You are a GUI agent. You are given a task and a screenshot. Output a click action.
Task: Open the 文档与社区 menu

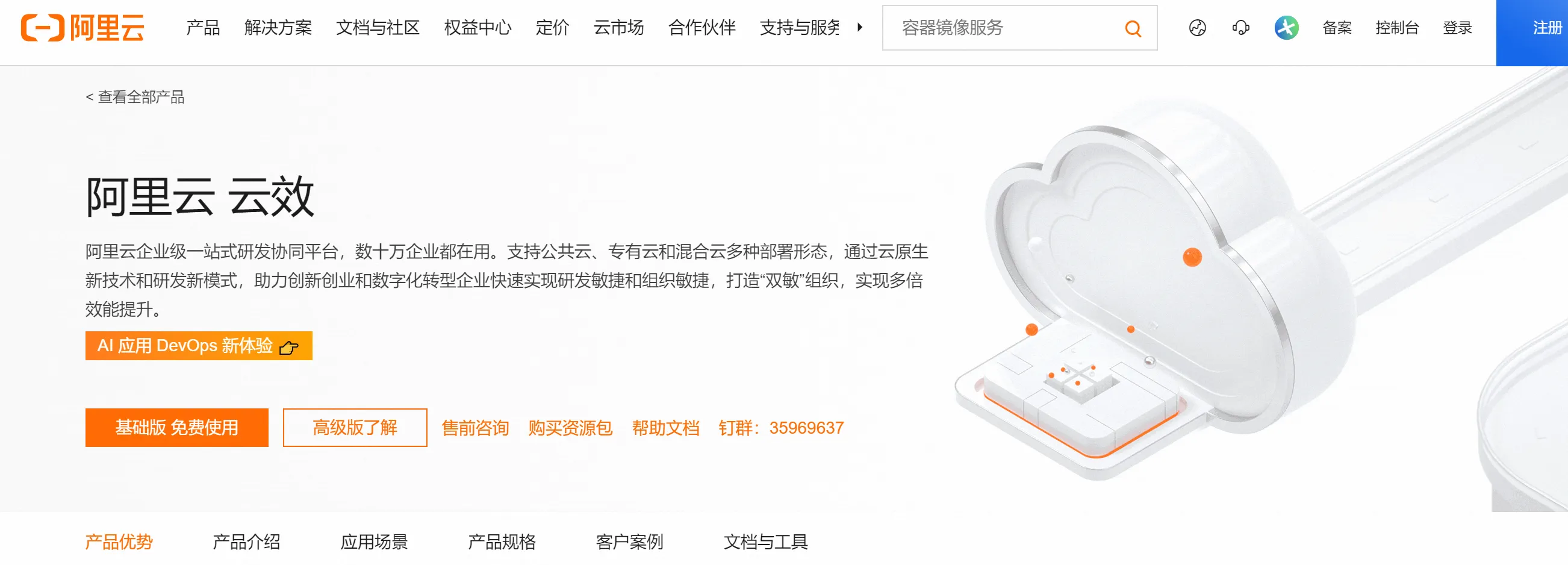click(x=378, y=28)
